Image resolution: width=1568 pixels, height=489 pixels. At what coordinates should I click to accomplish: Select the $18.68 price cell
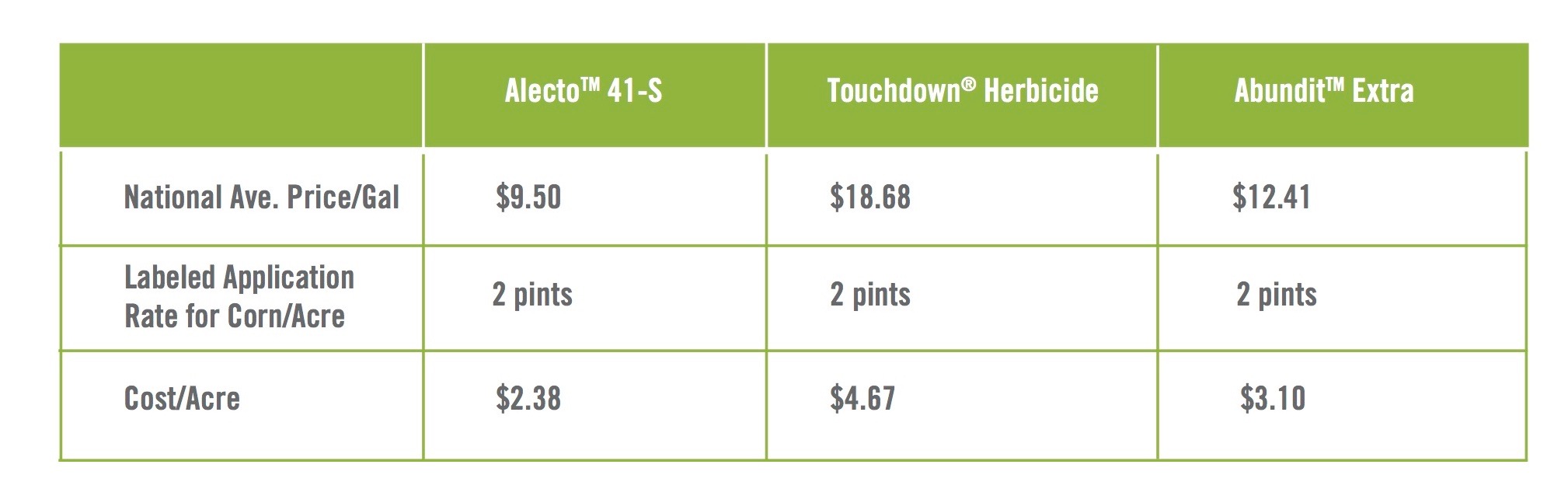(869, 197)
